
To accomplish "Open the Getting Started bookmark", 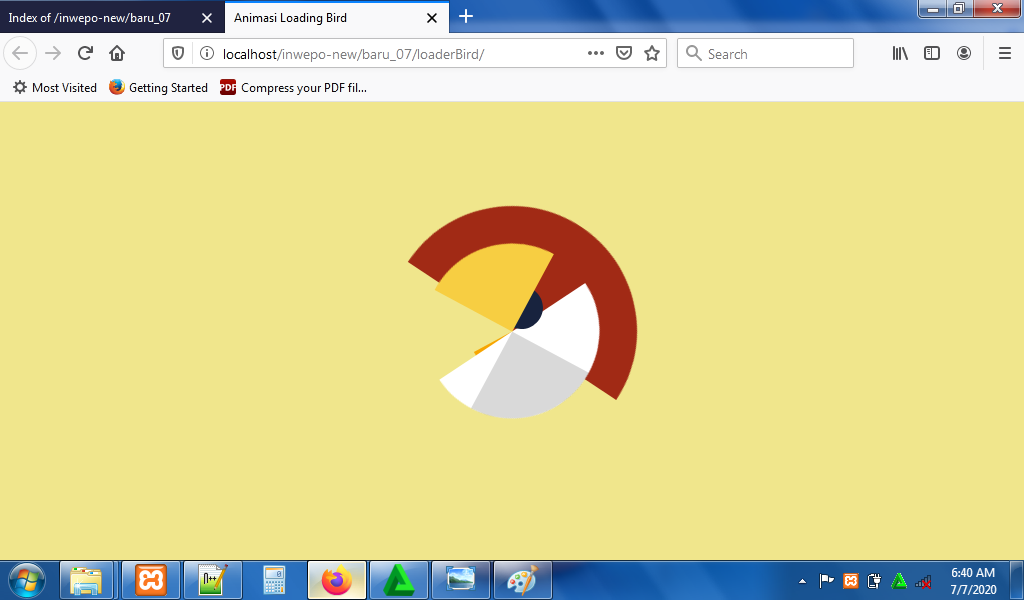I will tap(159, 87).
